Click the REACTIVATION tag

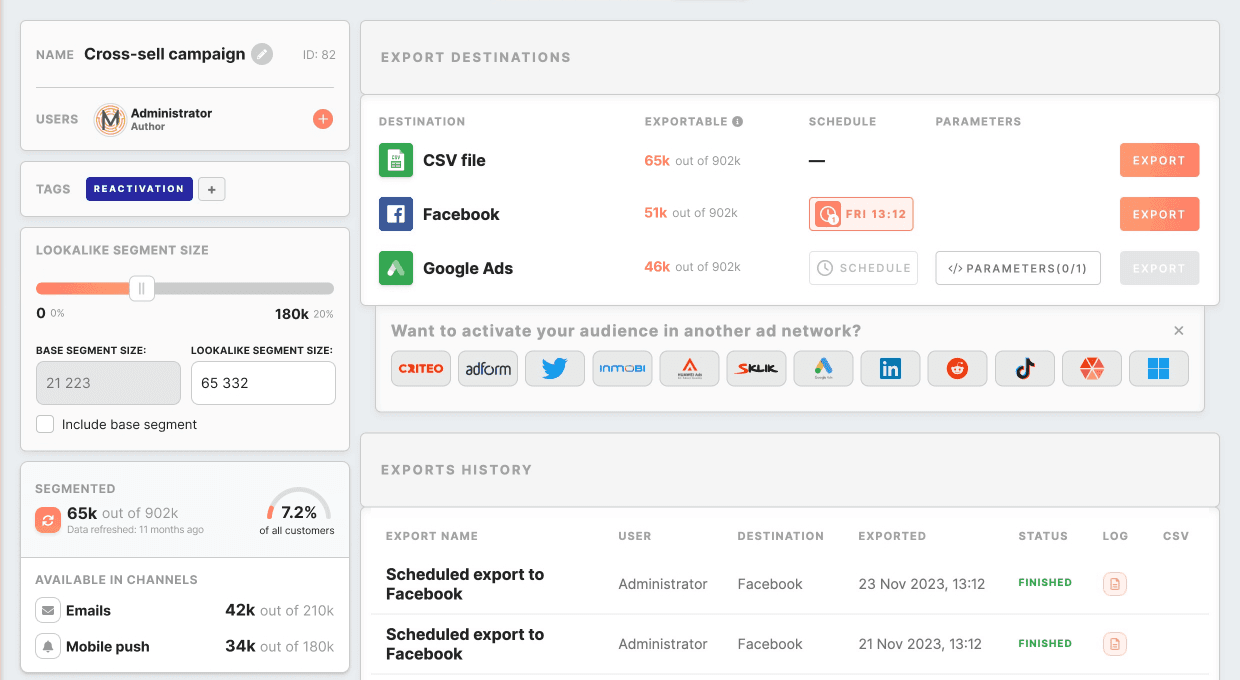click(139, 189)
